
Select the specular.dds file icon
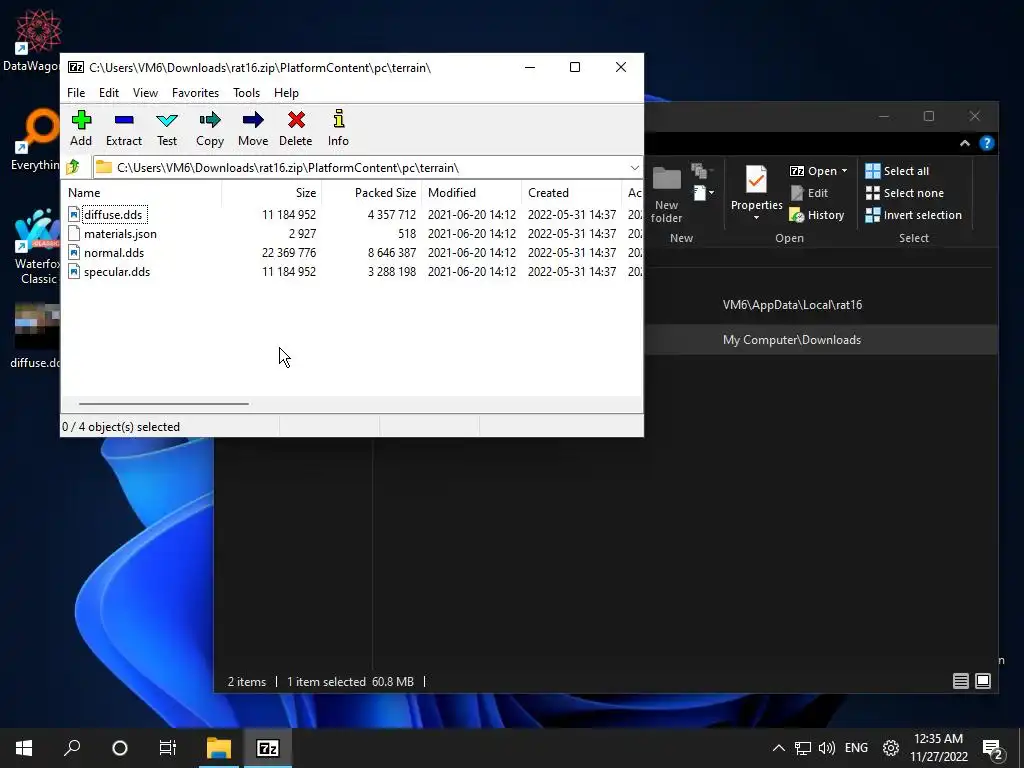[74, 271]
